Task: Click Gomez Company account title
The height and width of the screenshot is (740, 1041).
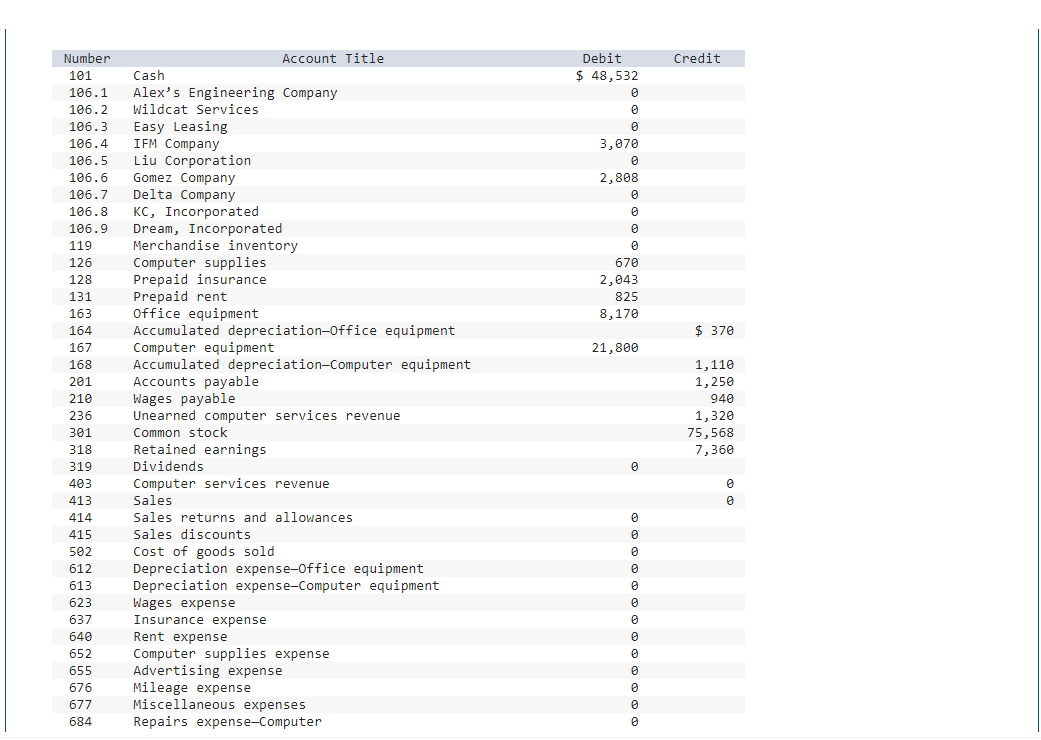Action: [x=184, y=178]
